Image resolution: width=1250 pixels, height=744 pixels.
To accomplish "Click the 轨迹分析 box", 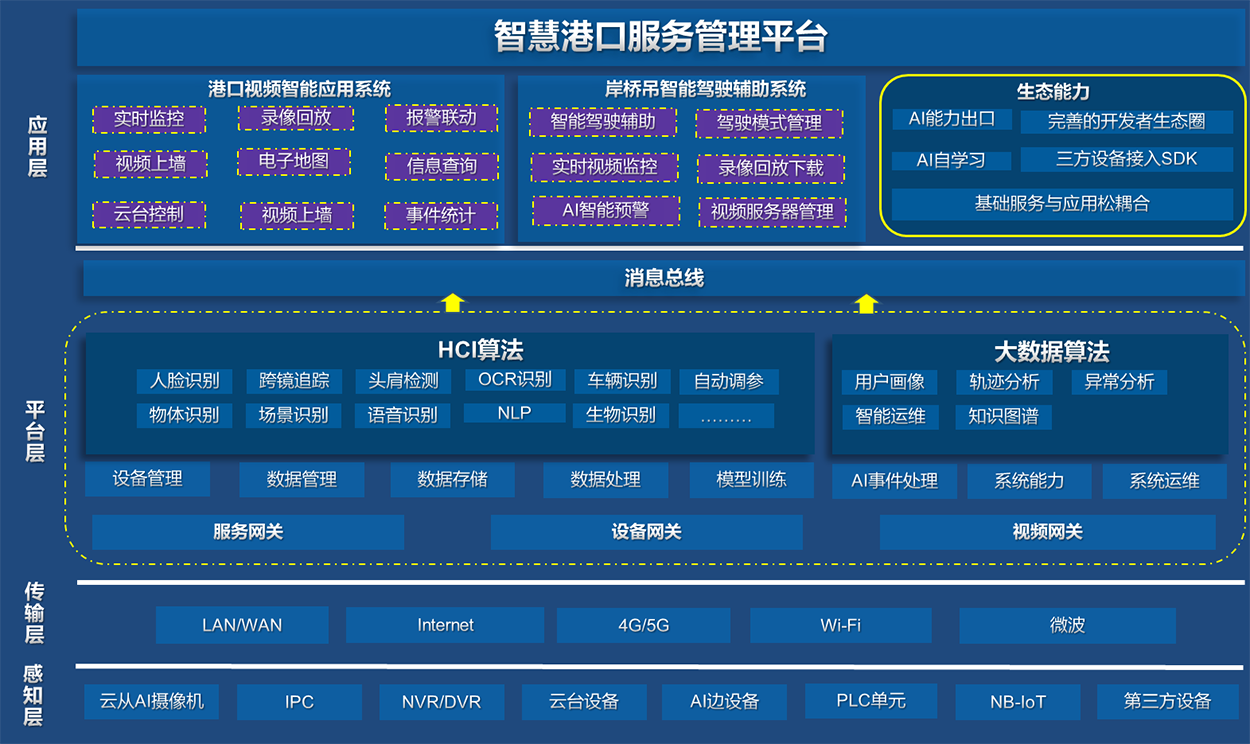I will [1003, 382].
